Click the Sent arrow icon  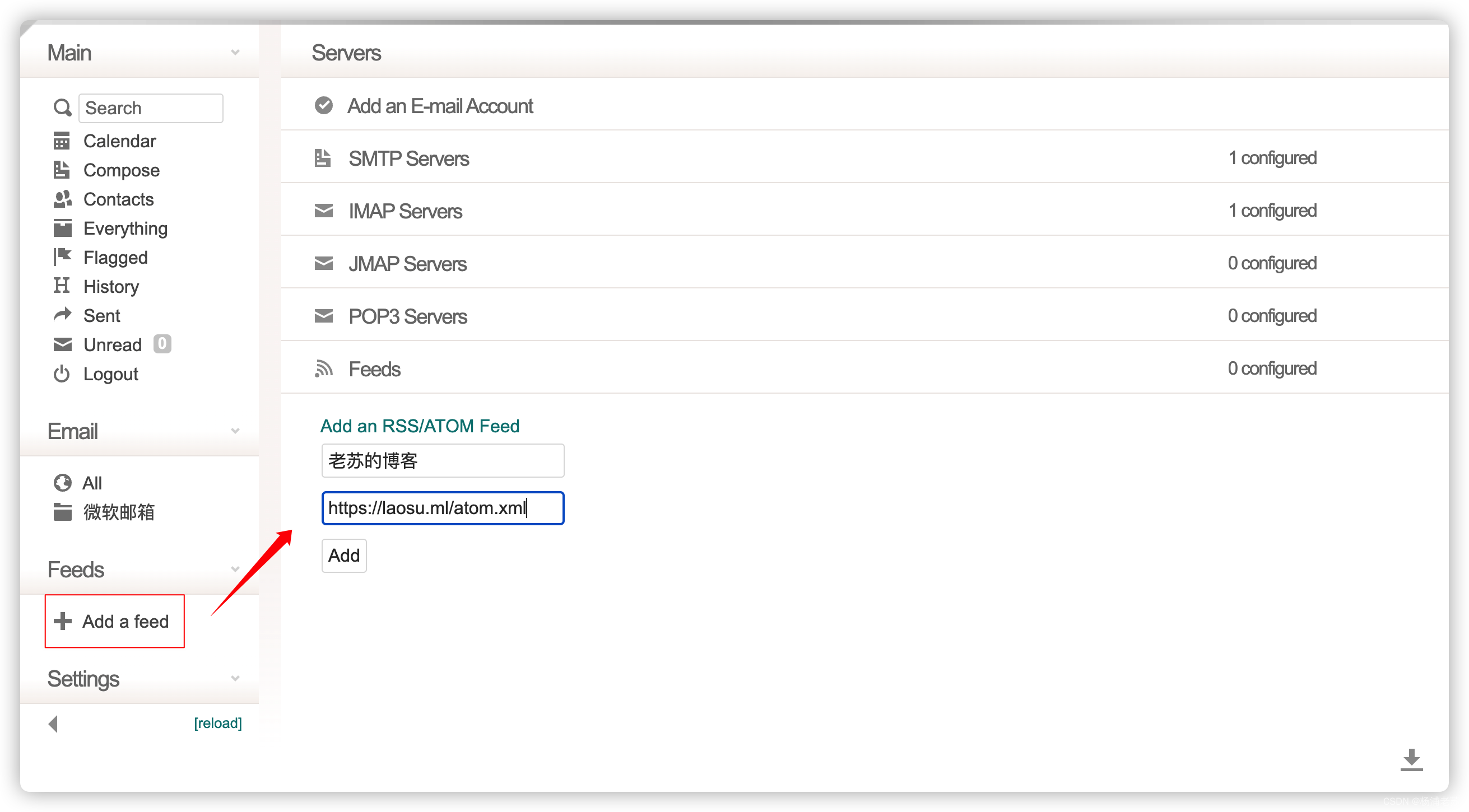62,315
